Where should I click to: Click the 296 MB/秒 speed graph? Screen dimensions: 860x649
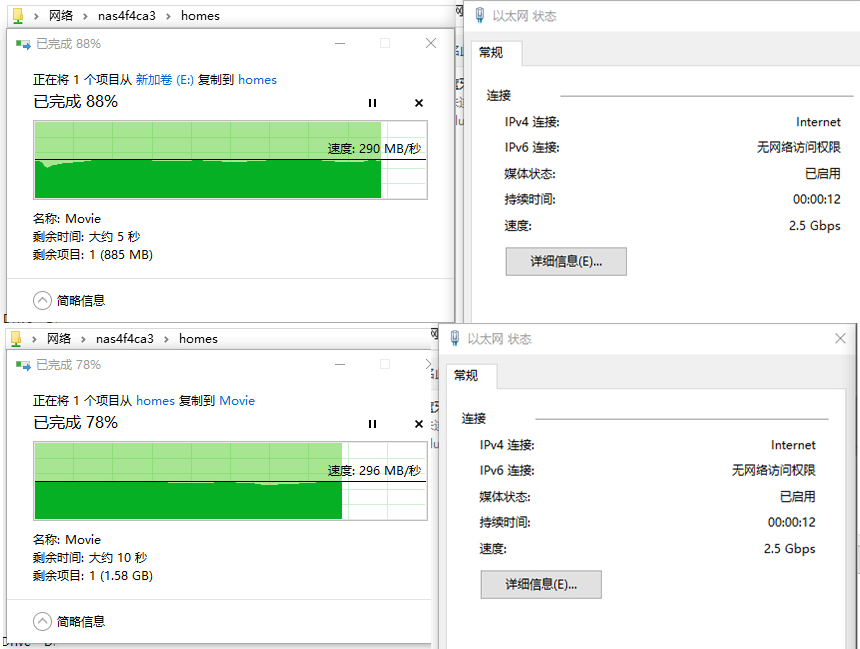tap(230, 481)
